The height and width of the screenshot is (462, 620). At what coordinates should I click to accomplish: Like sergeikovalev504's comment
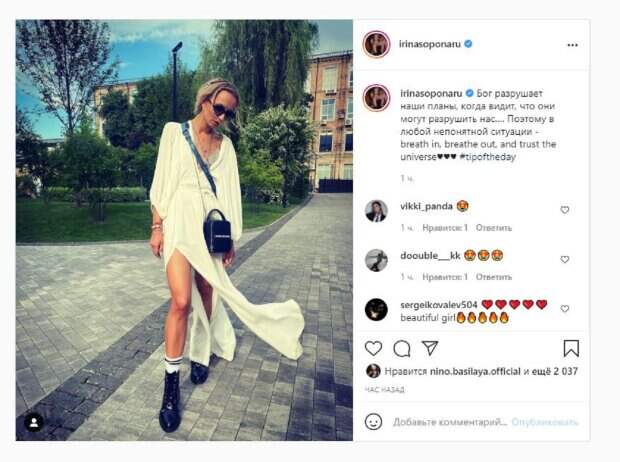coord(565,309)
